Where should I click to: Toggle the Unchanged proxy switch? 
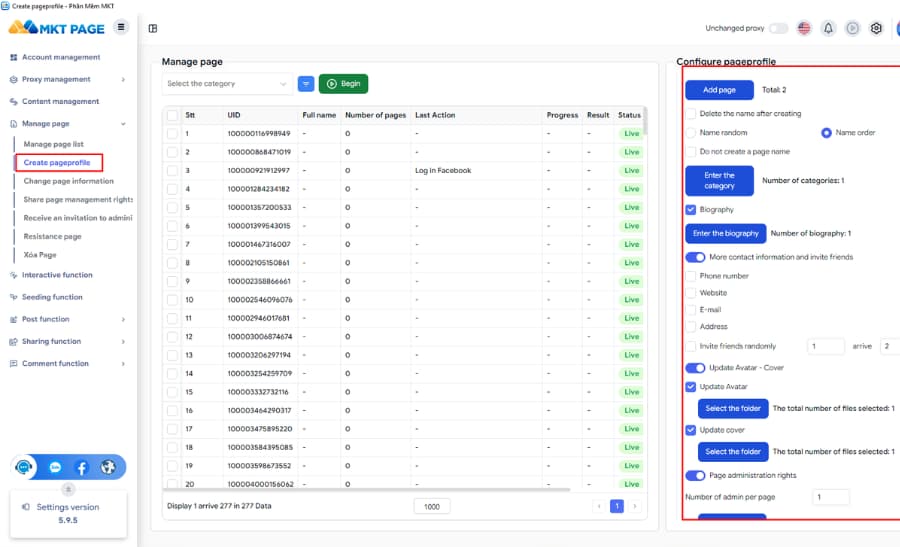pos(778,28)
